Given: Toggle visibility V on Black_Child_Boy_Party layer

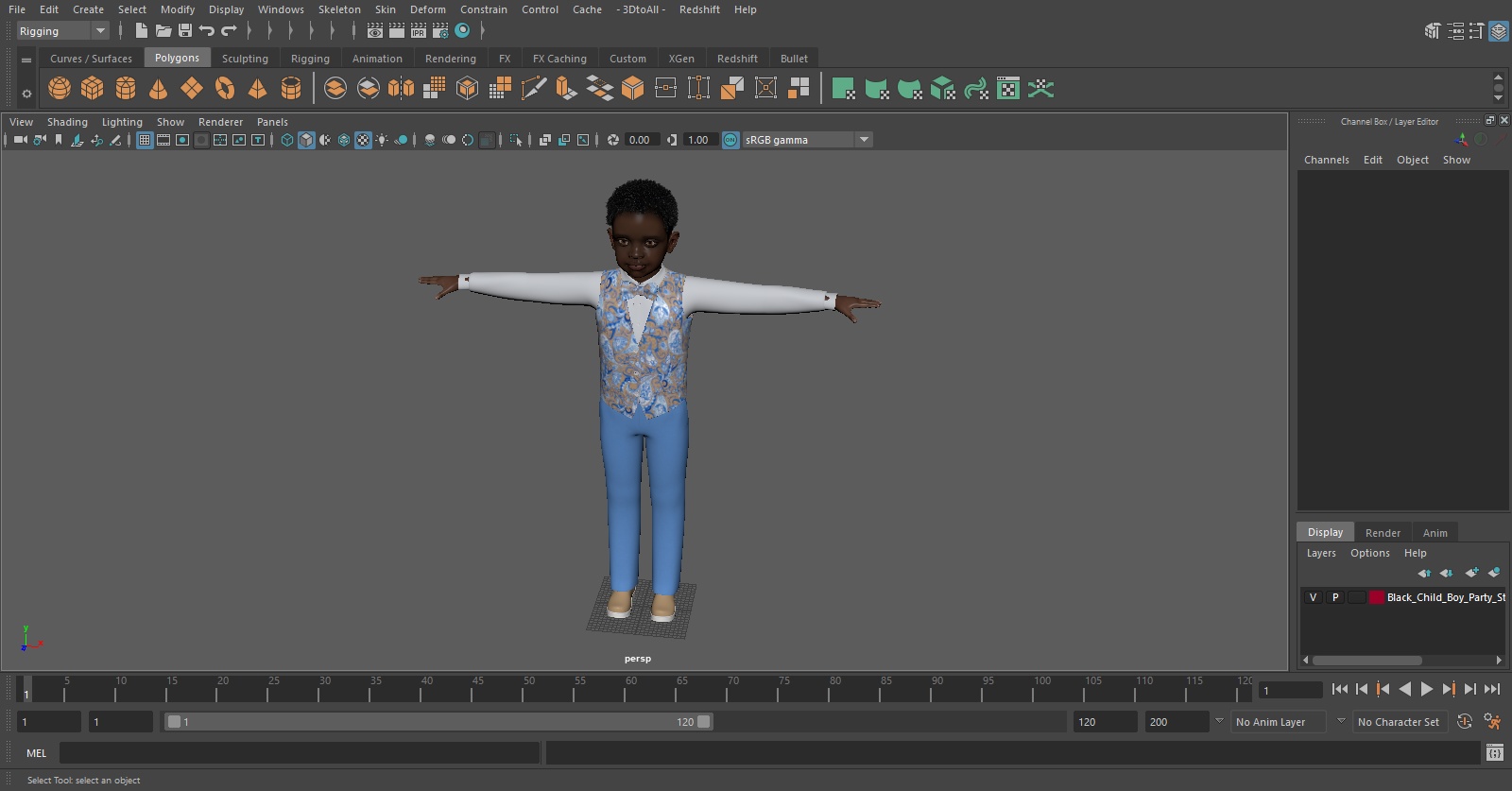Looking at the screenshot, I should 1313,597.
